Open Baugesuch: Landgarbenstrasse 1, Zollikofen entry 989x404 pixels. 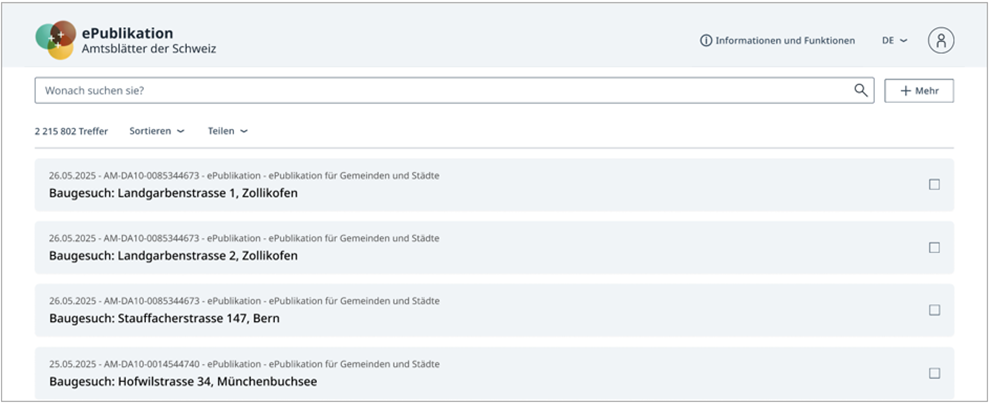pos(173,193)
